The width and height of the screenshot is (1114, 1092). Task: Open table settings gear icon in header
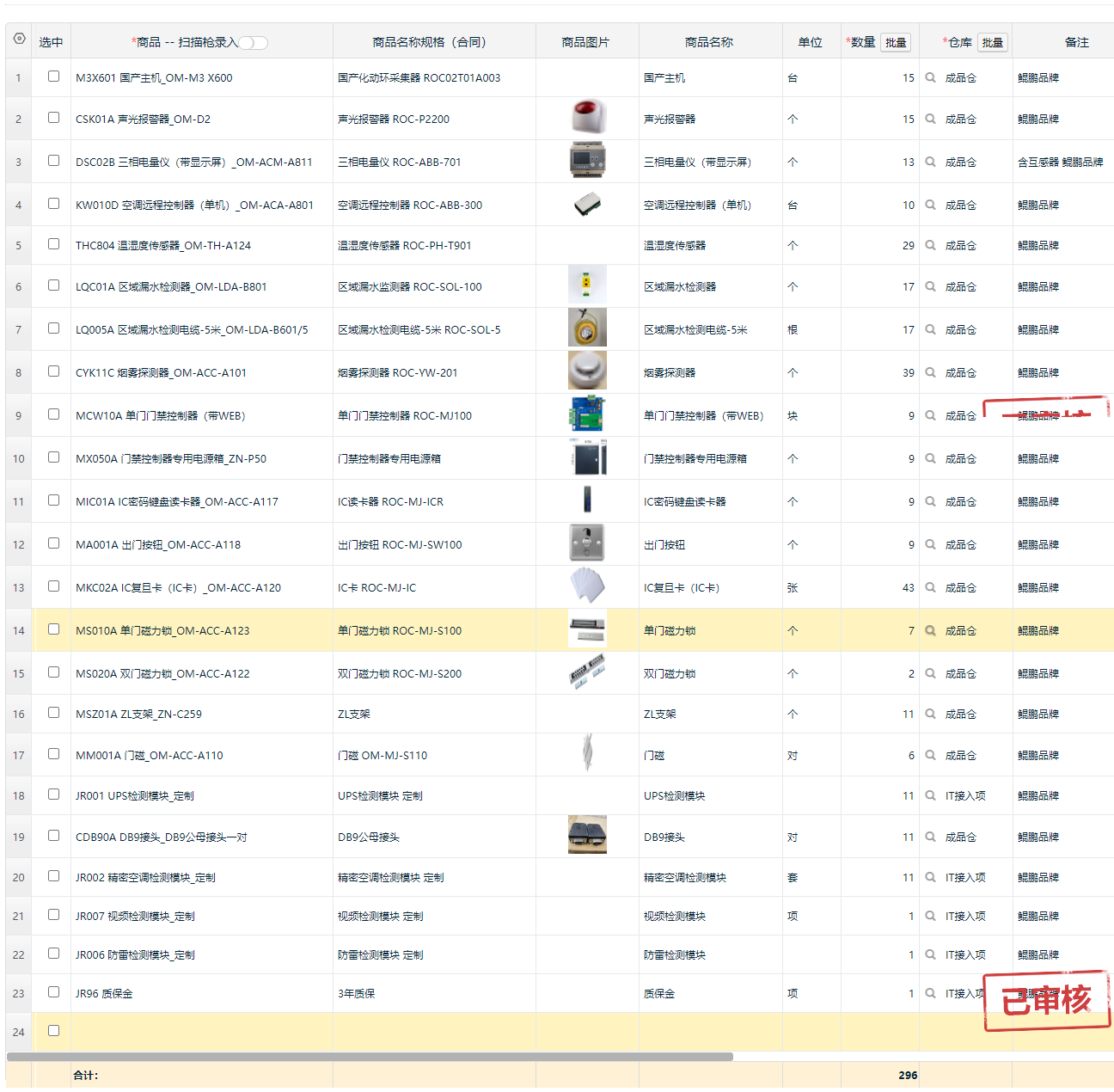tap(19, 40)
